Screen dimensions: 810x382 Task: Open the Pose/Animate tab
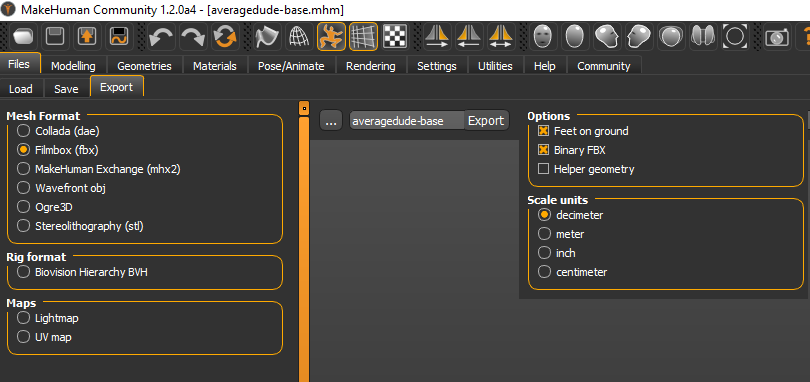coord(291,66)
